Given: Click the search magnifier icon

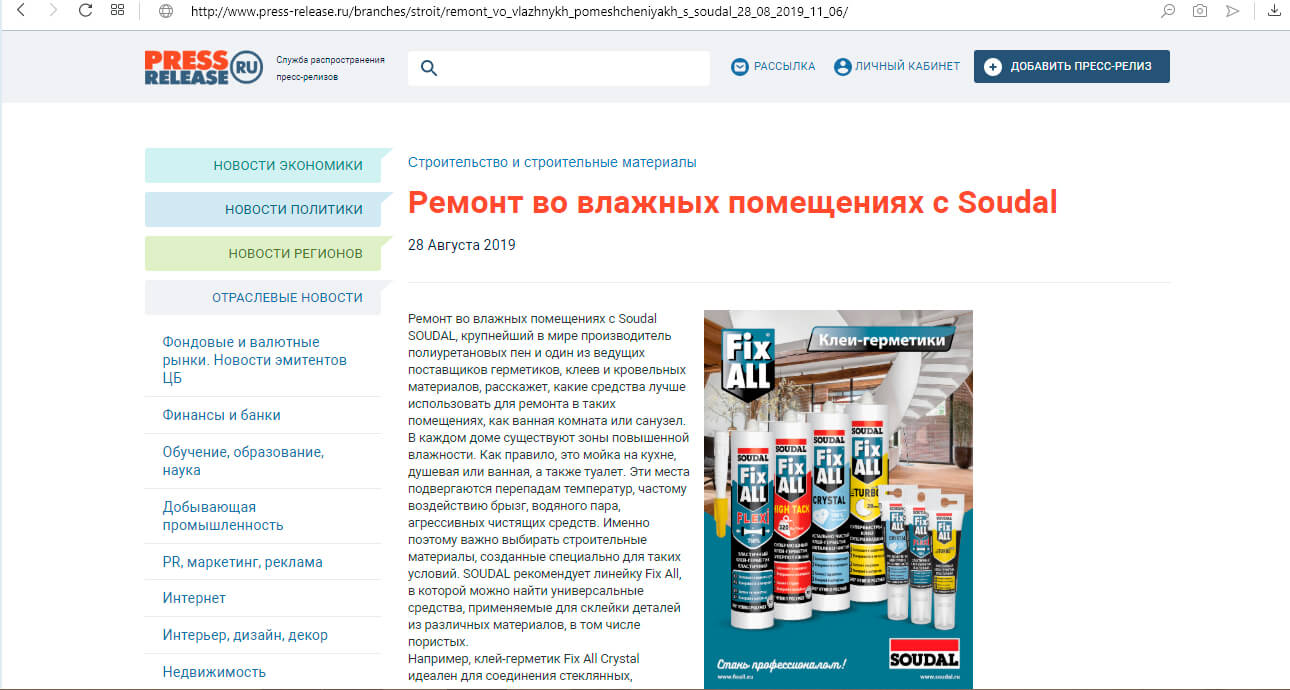Looking at the screenshot, I should 429,68.
